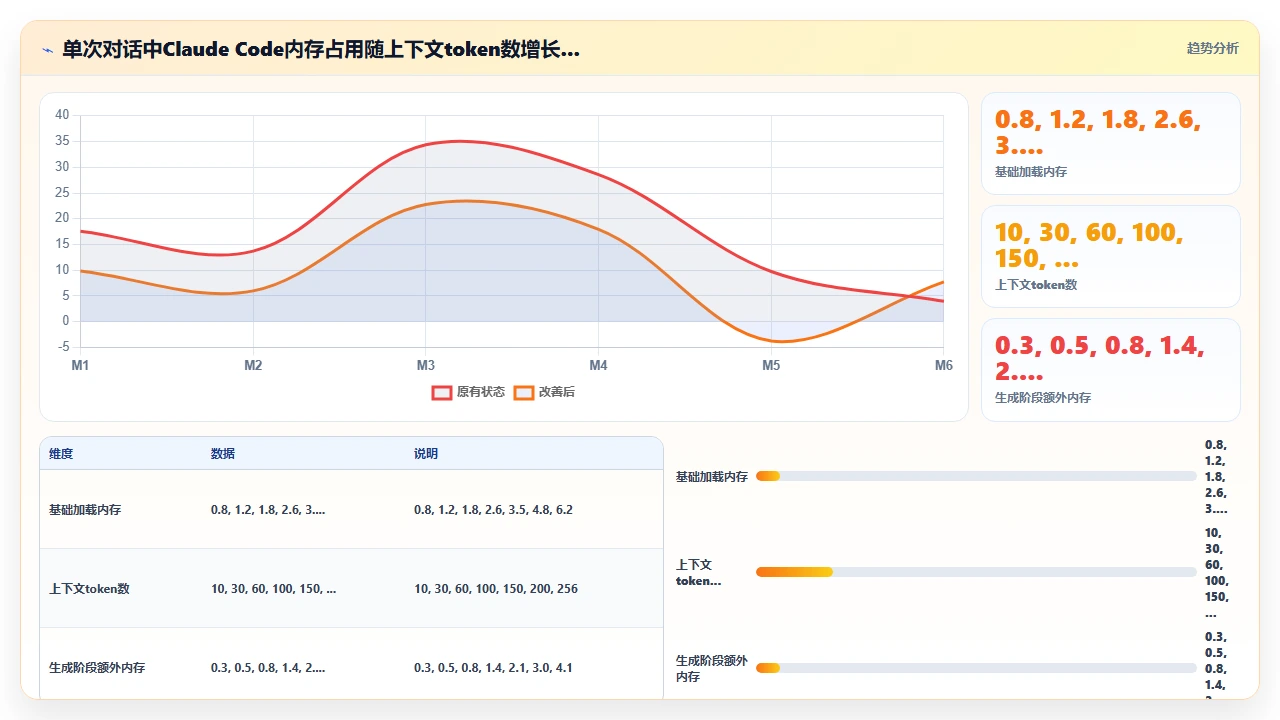
Task: Click the M2 x-axis label
Action: click(253, 366)
